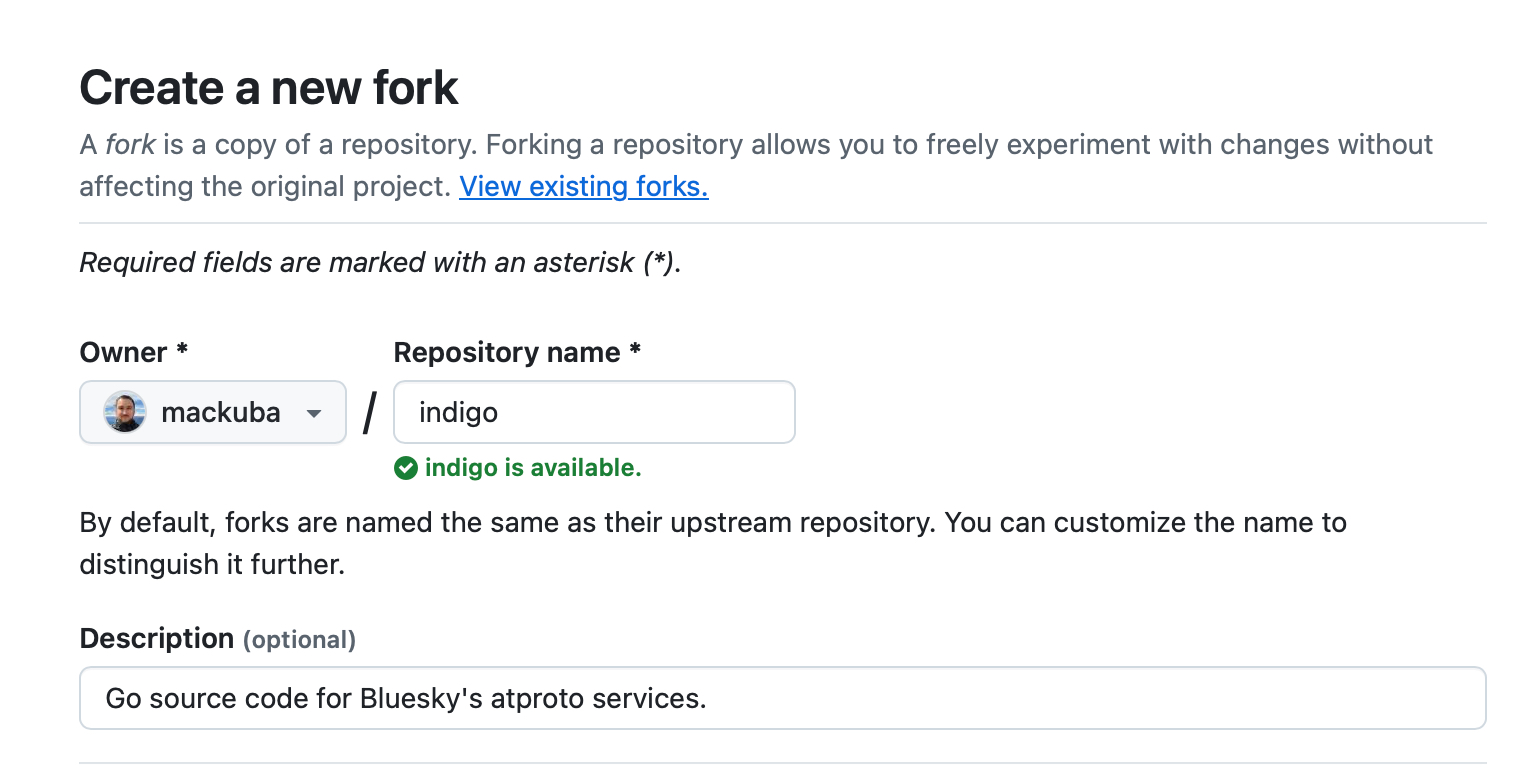The image size is (1530, 772).
Task: Click the username text "mackuba" in owner selector
Action: click(221, 412)
